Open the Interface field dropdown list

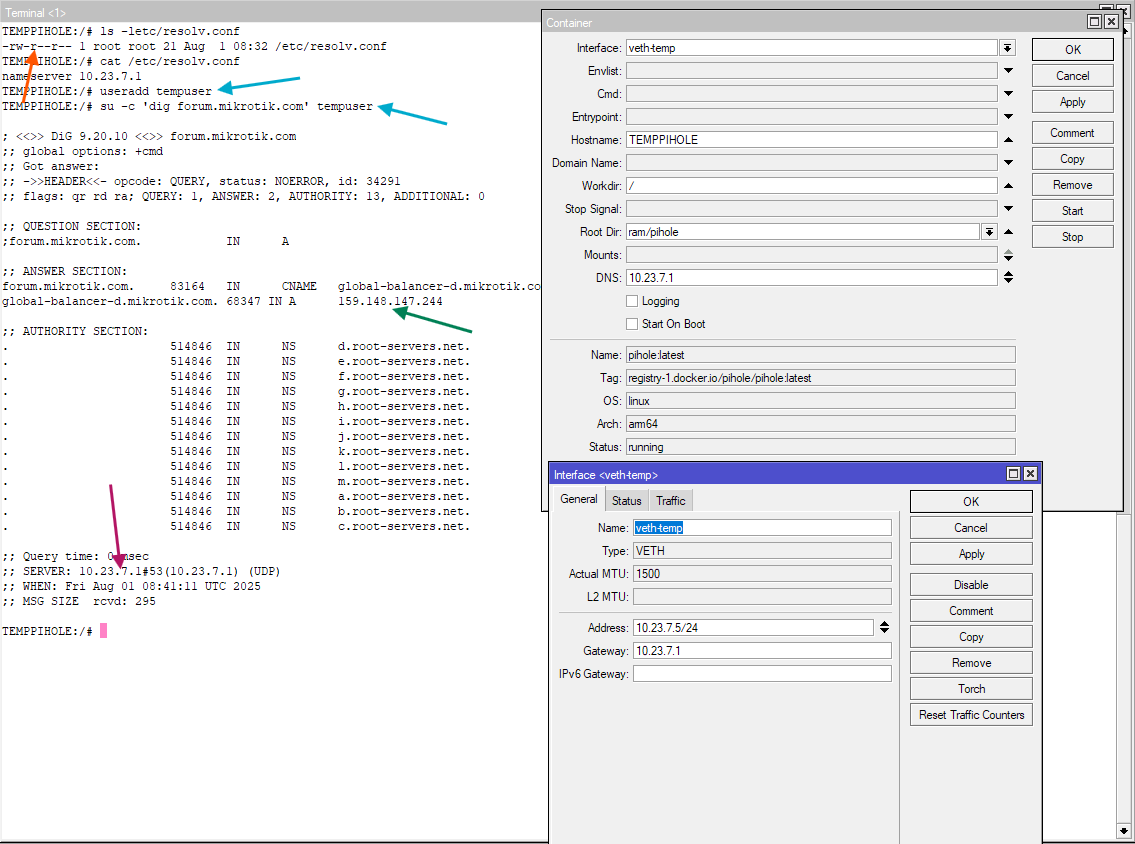pyautogui.click(x=1007, y=48)
